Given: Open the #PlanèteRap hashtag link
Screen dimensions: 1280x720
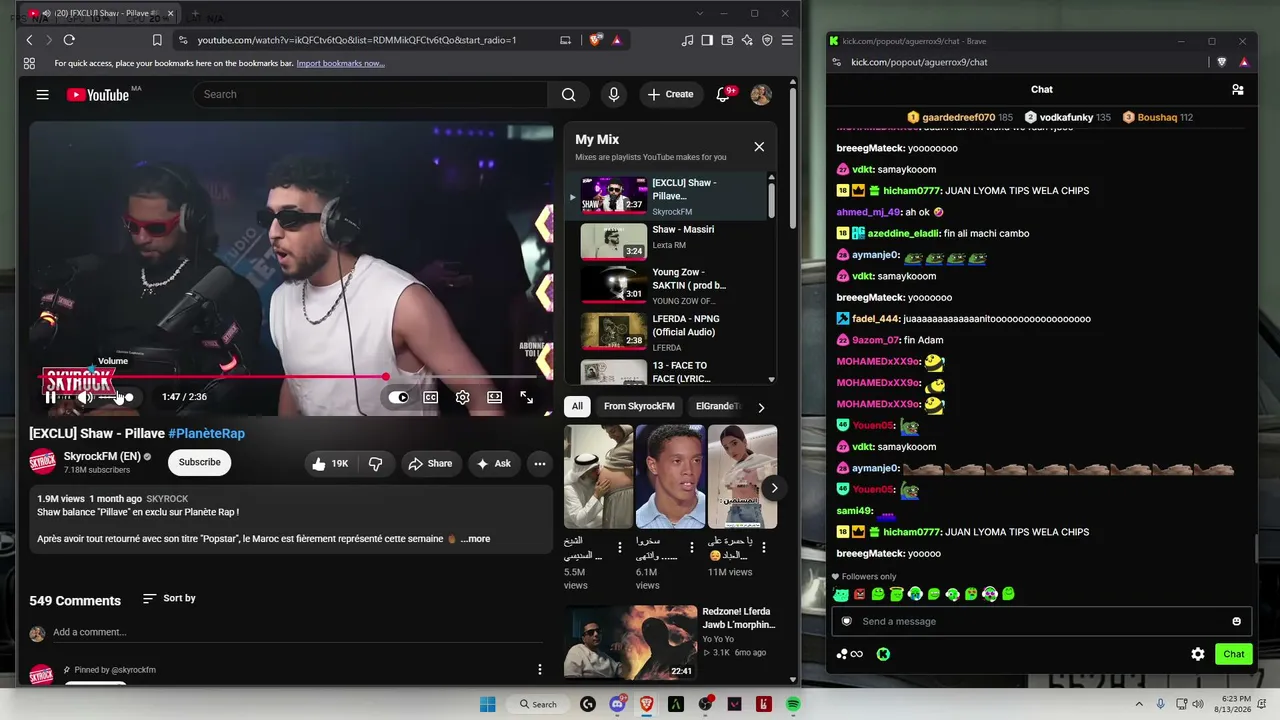Looking at the screenshot, I should pyautogui.click(x=206, y=433).
